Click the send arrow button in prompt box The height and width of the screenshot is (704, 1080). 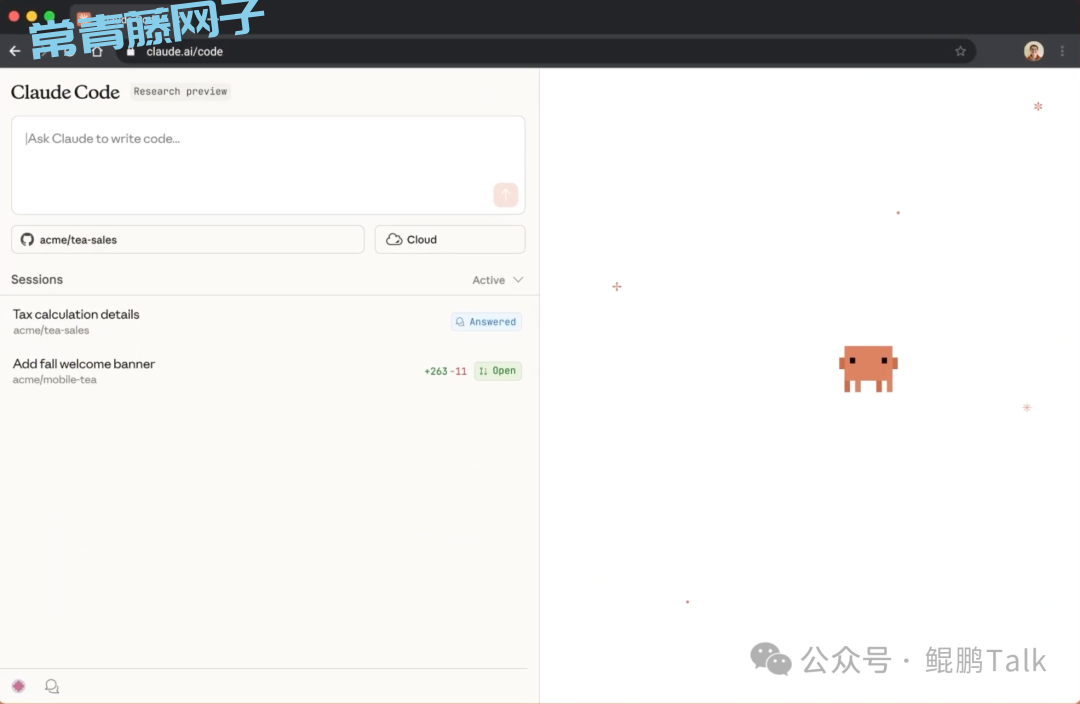505,195
